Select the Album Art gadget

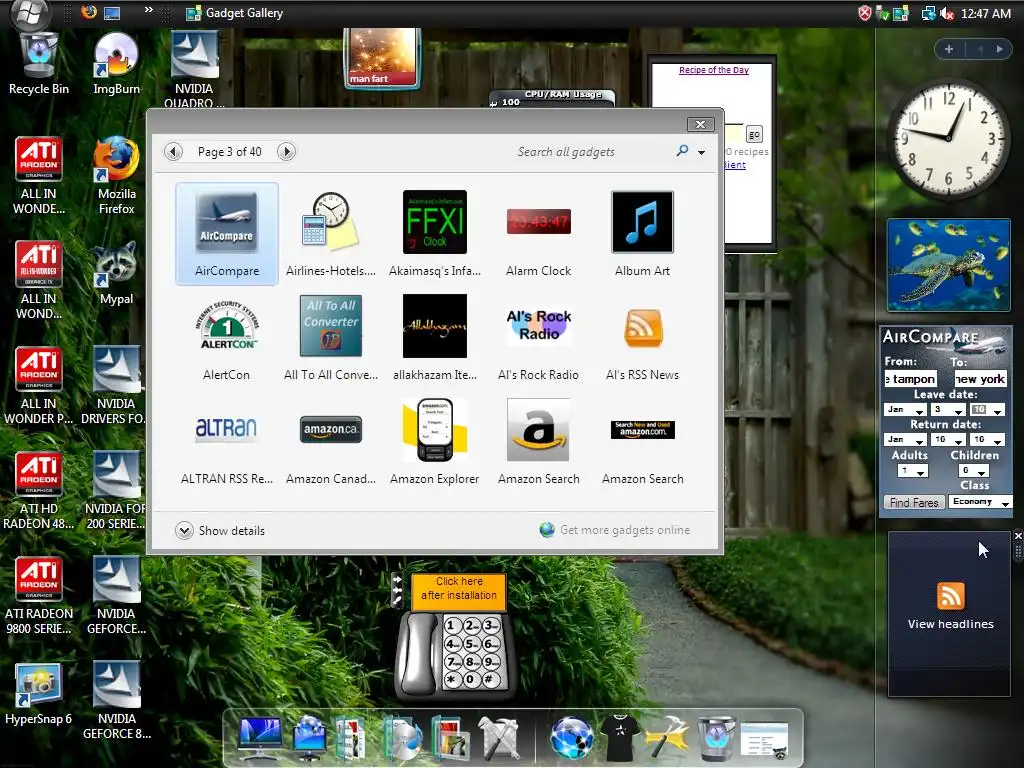[x=643, y=234]
